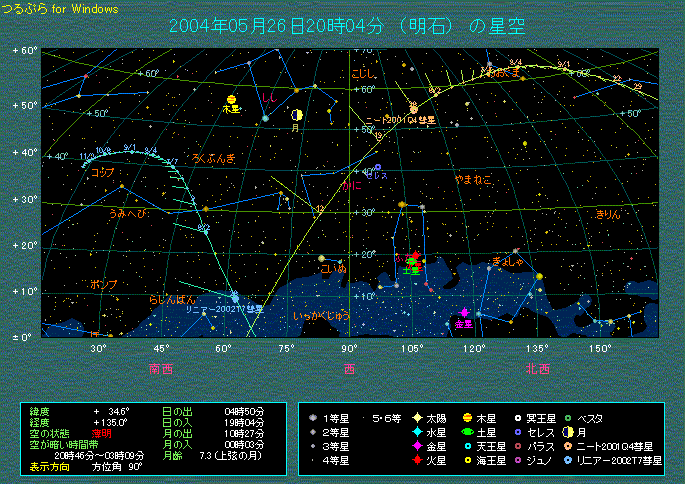Image resolution: width=685 pixels, height=484 pixels.
Task: Click the 西 (west) direction label
Action: click(349, 368)
